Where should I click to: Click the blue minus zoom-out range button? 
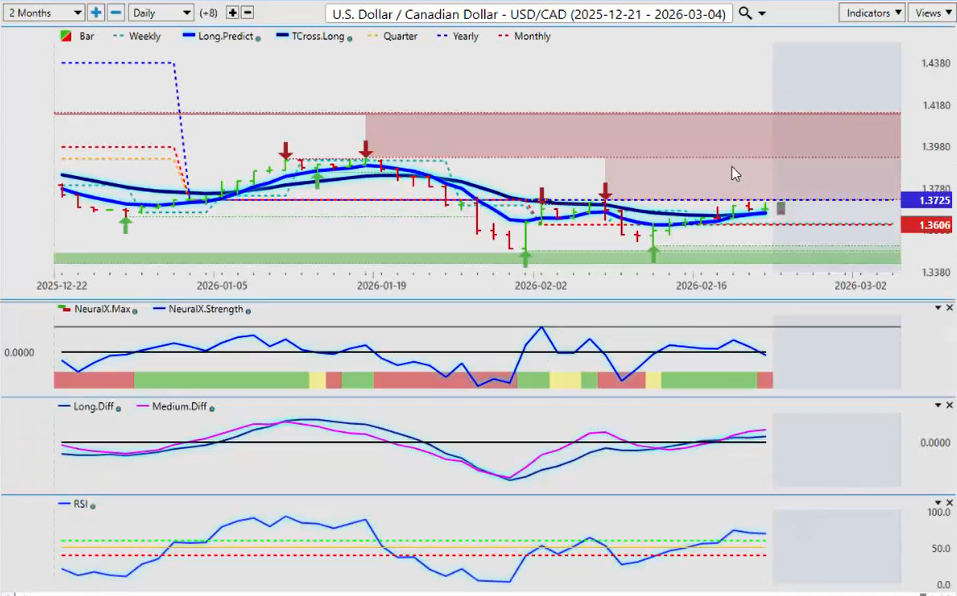pyautogui.click(x=116, y=13)
